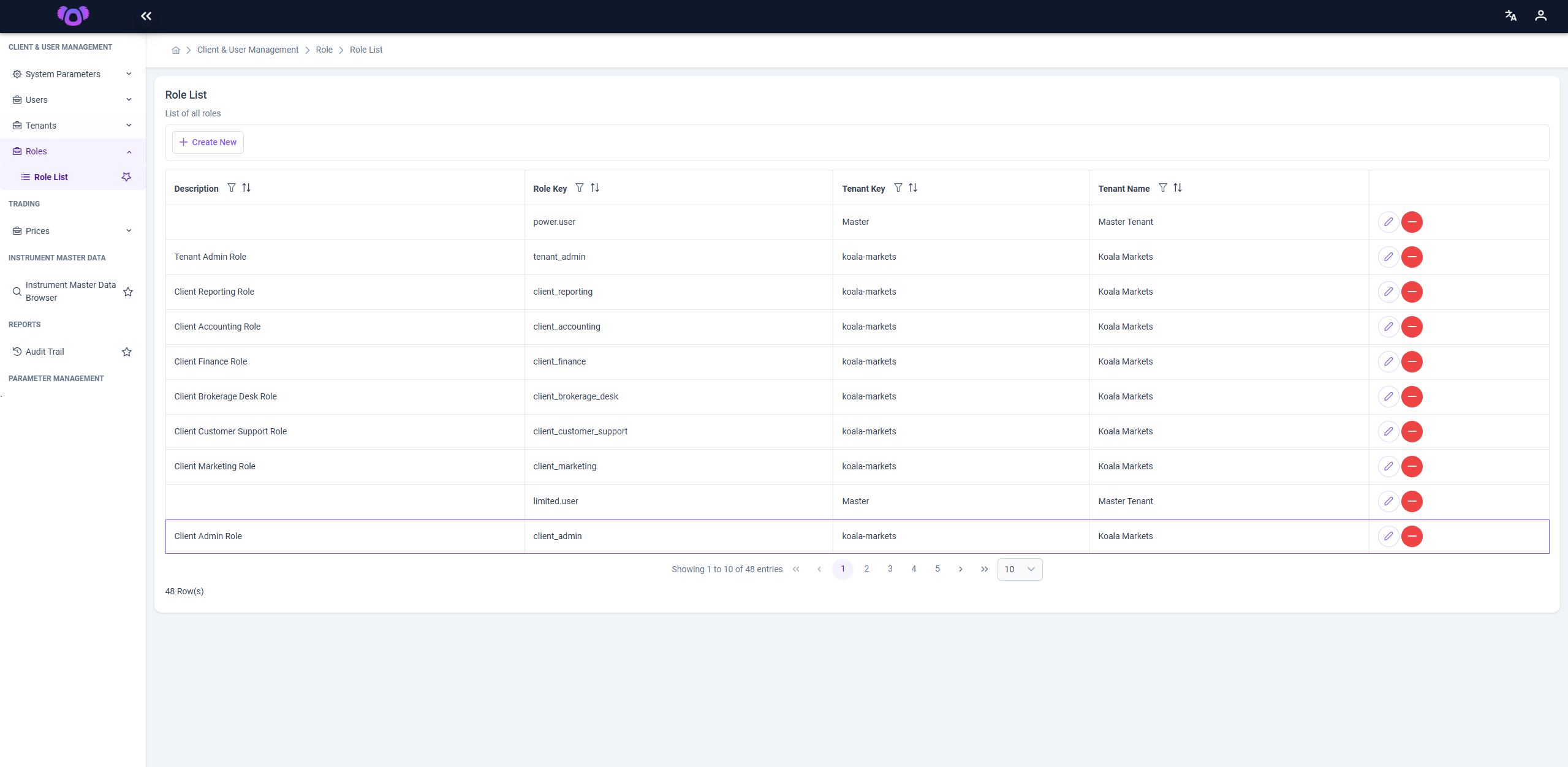Sort the Tenant Key column
This screenshot has height=767, width=1568.
pyautogui.click(x=913, y=188)
